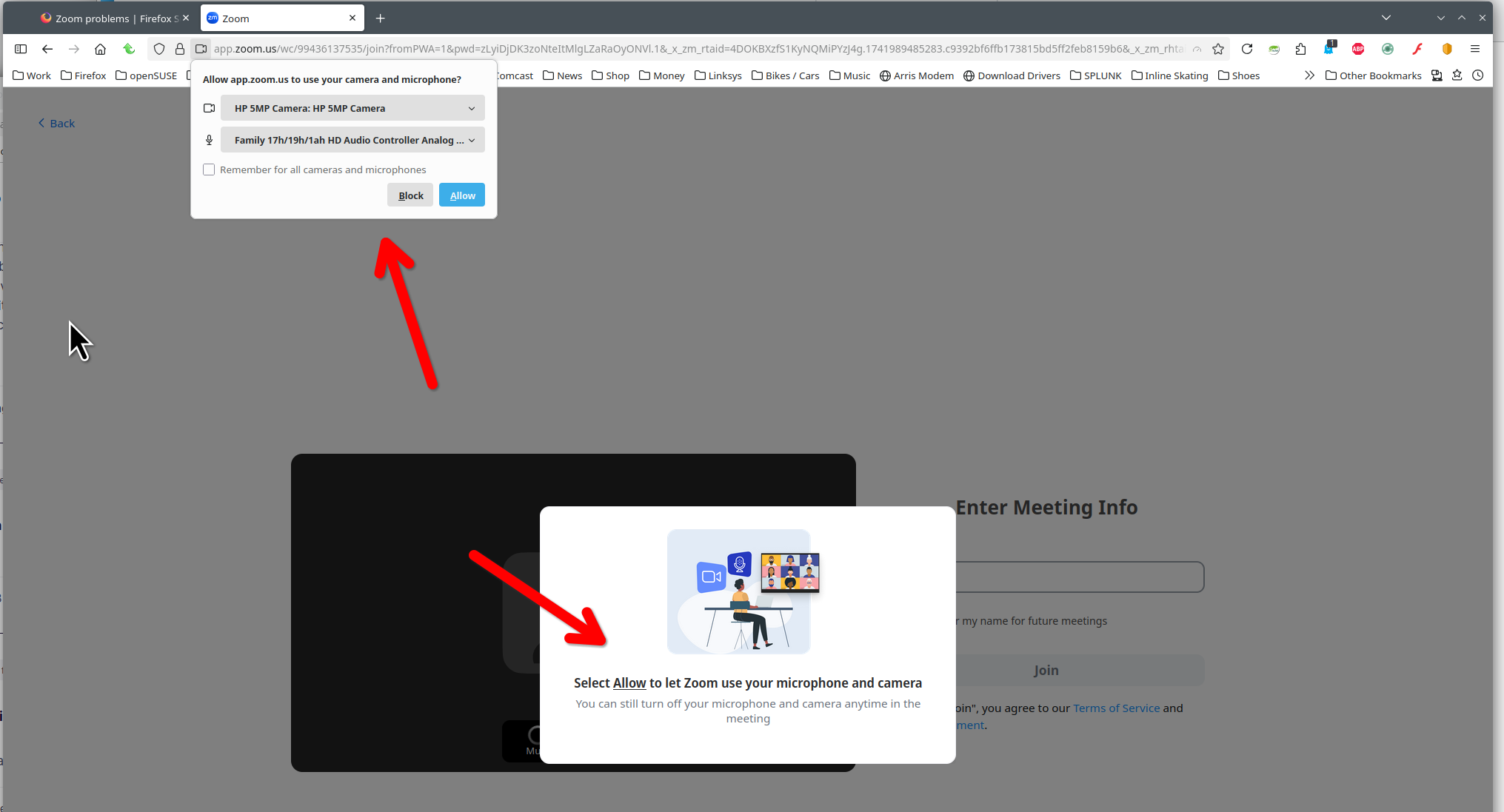Click camera permission icon in address bar
This screenshot has width=1504, height=812.
pos(201,49)
